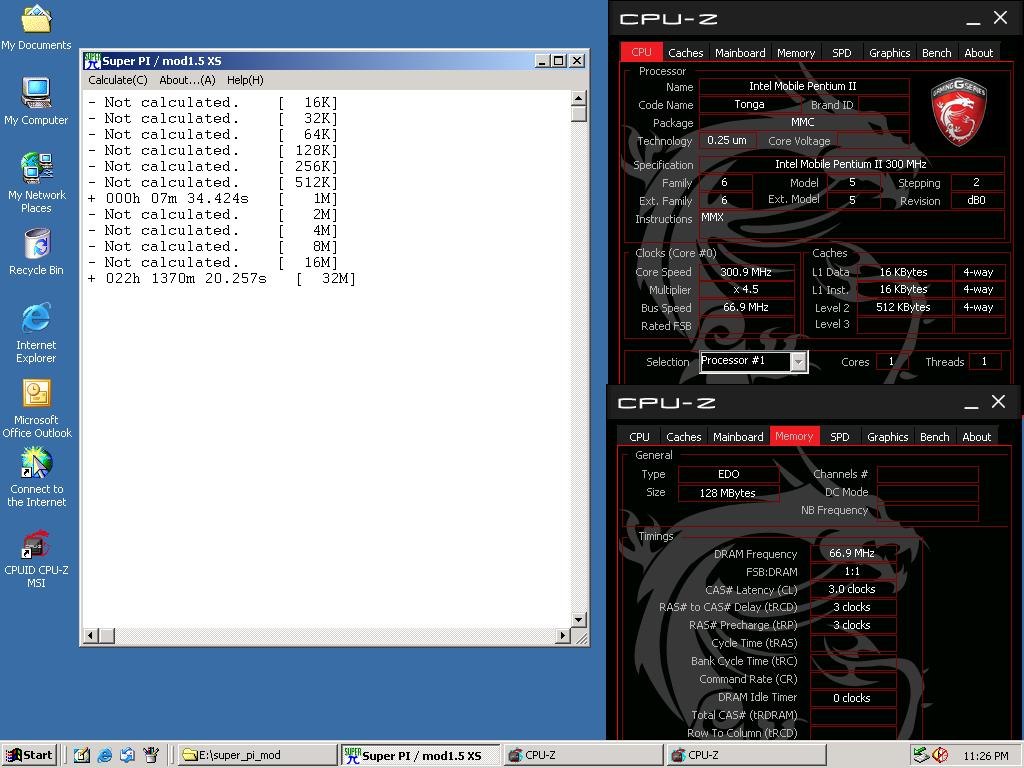
Task: Click the memory Type field showing EDO
Action: coord(729,474)
